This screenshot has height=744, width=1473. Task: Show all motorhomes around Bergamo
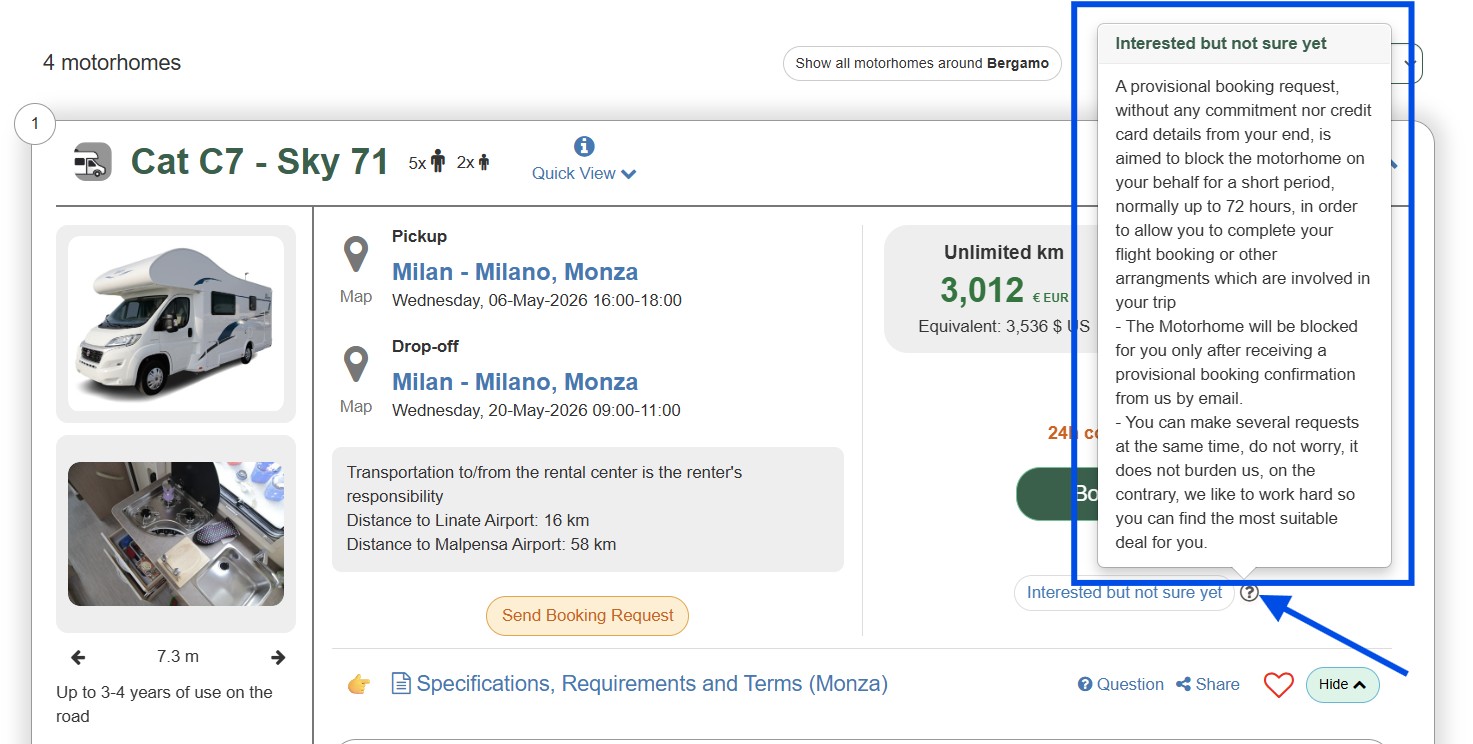click(921, 63)
